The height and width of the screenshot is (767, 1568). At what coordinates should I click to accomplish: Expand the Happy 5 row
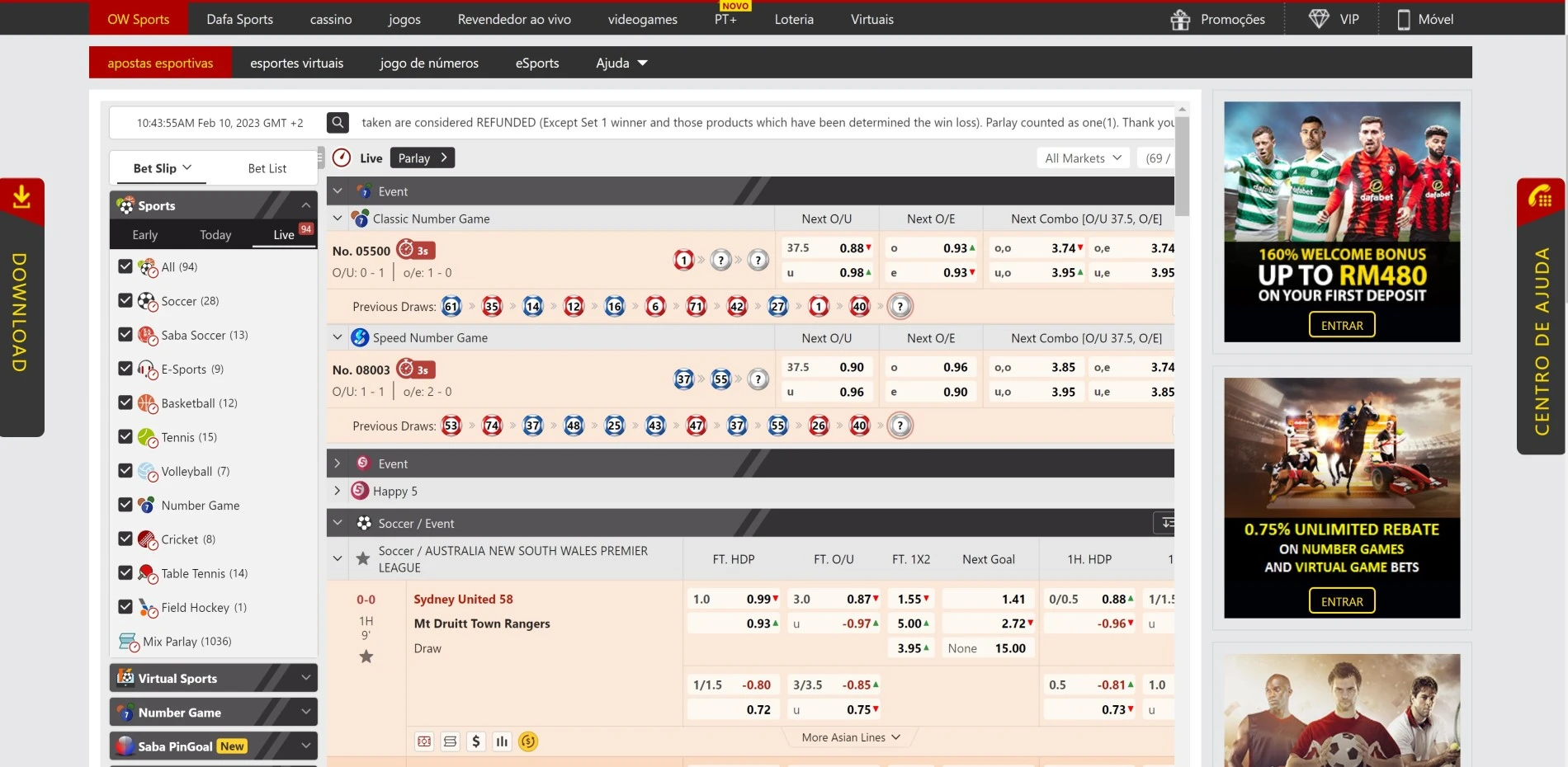[x=338, y=491]
